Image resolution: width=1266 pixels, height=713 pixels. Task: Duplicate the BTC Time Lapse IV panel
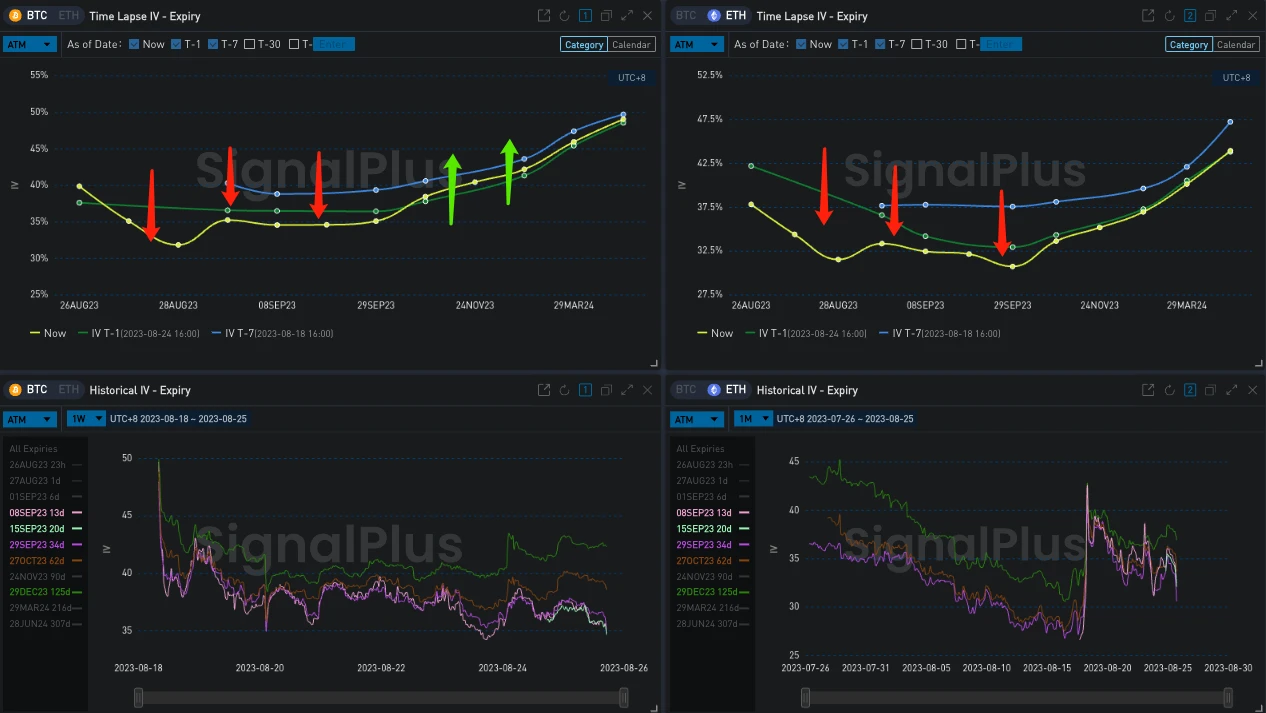[x=606, y=16]
